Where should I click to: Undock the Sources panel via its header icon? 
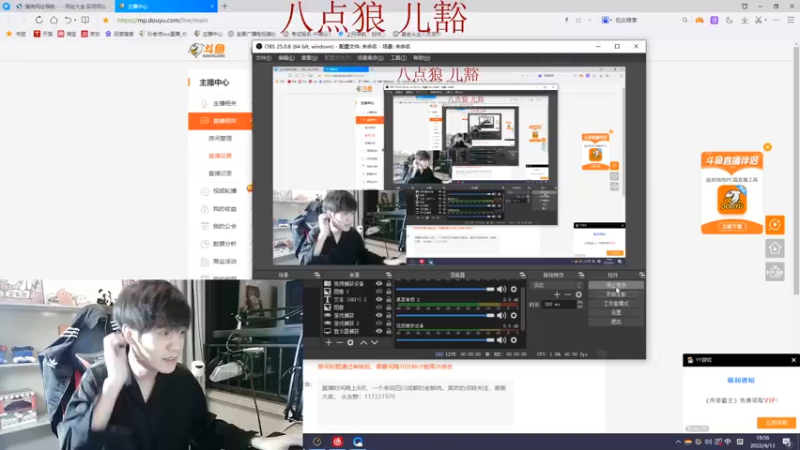pos(389,275)
